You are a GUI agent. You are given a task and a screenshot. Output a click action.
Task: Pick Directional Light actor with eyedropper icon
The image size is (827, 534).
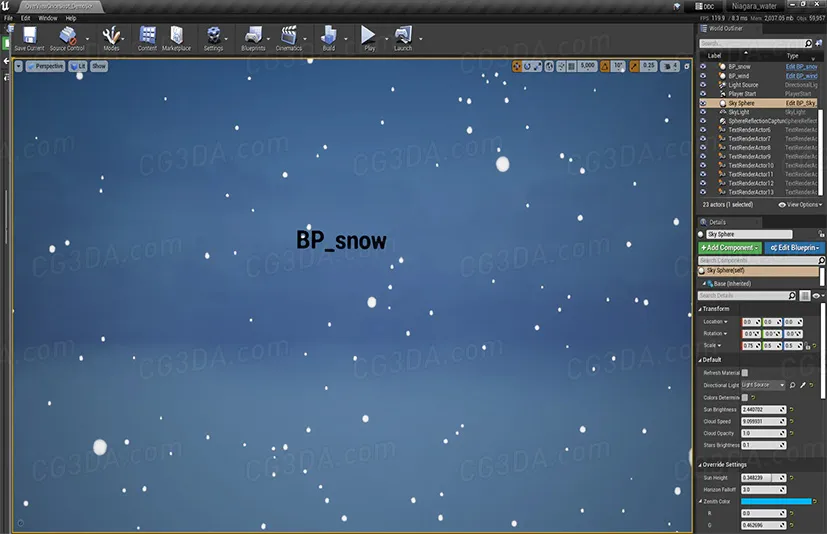[803, 385]
